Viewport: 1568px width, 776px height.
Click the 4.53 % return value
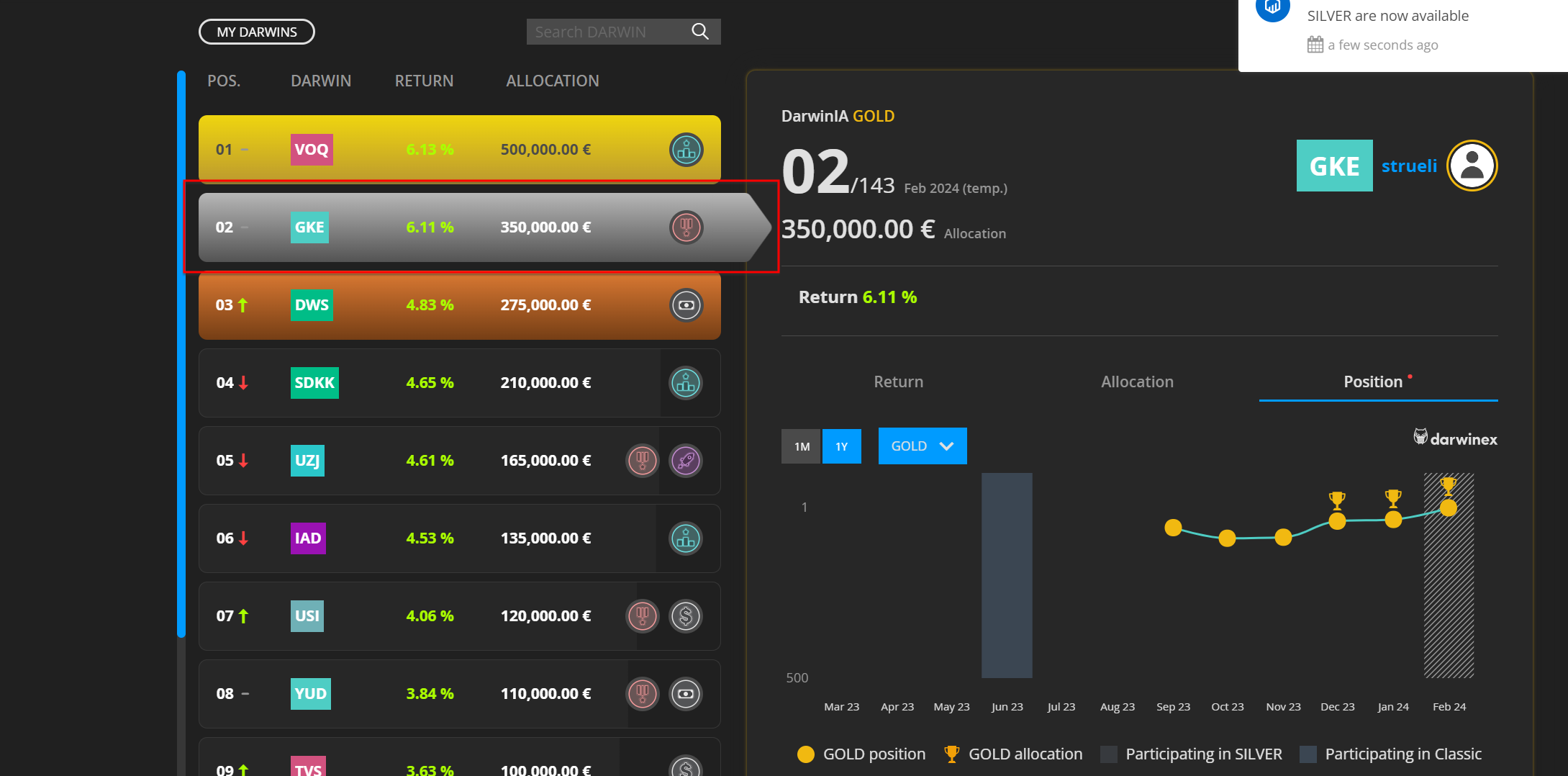430,538
